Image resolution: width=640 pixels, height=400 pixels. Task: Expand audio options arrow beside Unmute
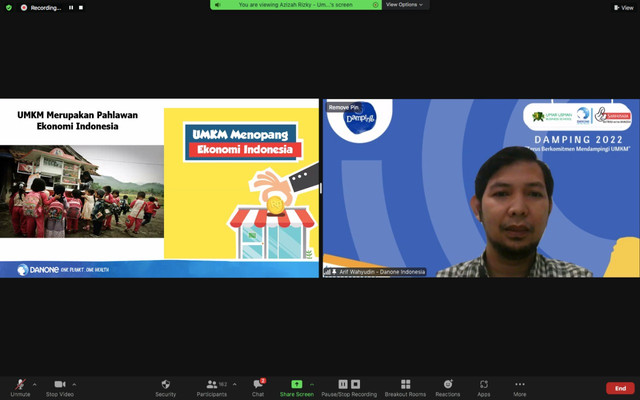(x=34, y=384)
